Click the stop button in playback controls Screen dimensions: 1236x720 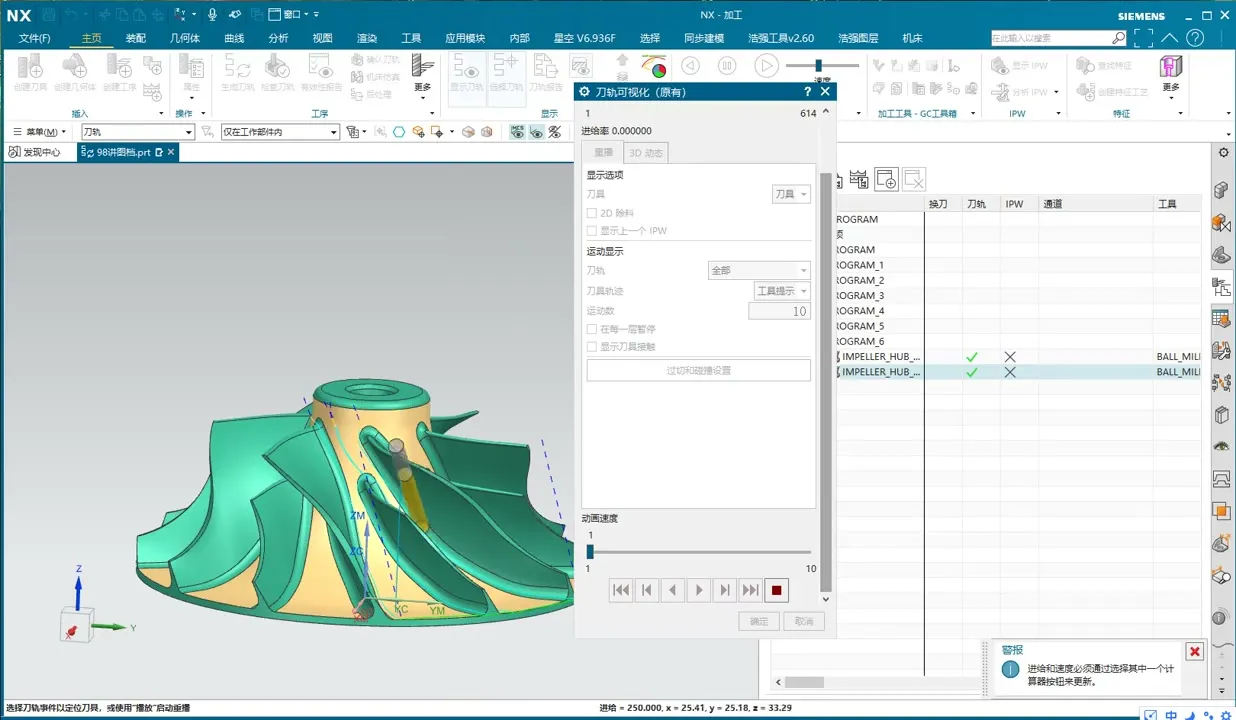click(x=775, y=591)
